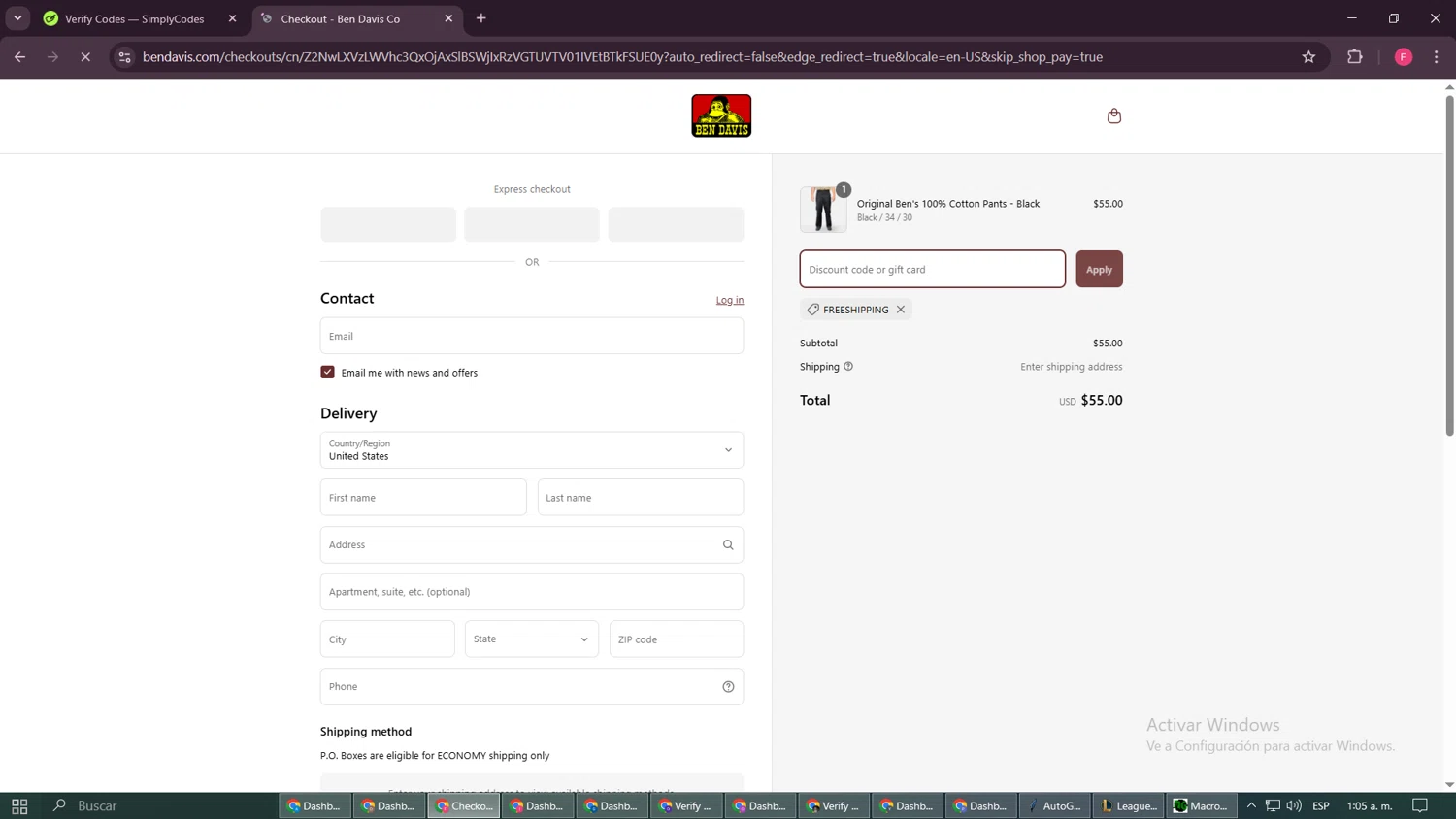This screenshot has height=819, width=1456.
Task: Click the Last name field
Action: (641, 498)
